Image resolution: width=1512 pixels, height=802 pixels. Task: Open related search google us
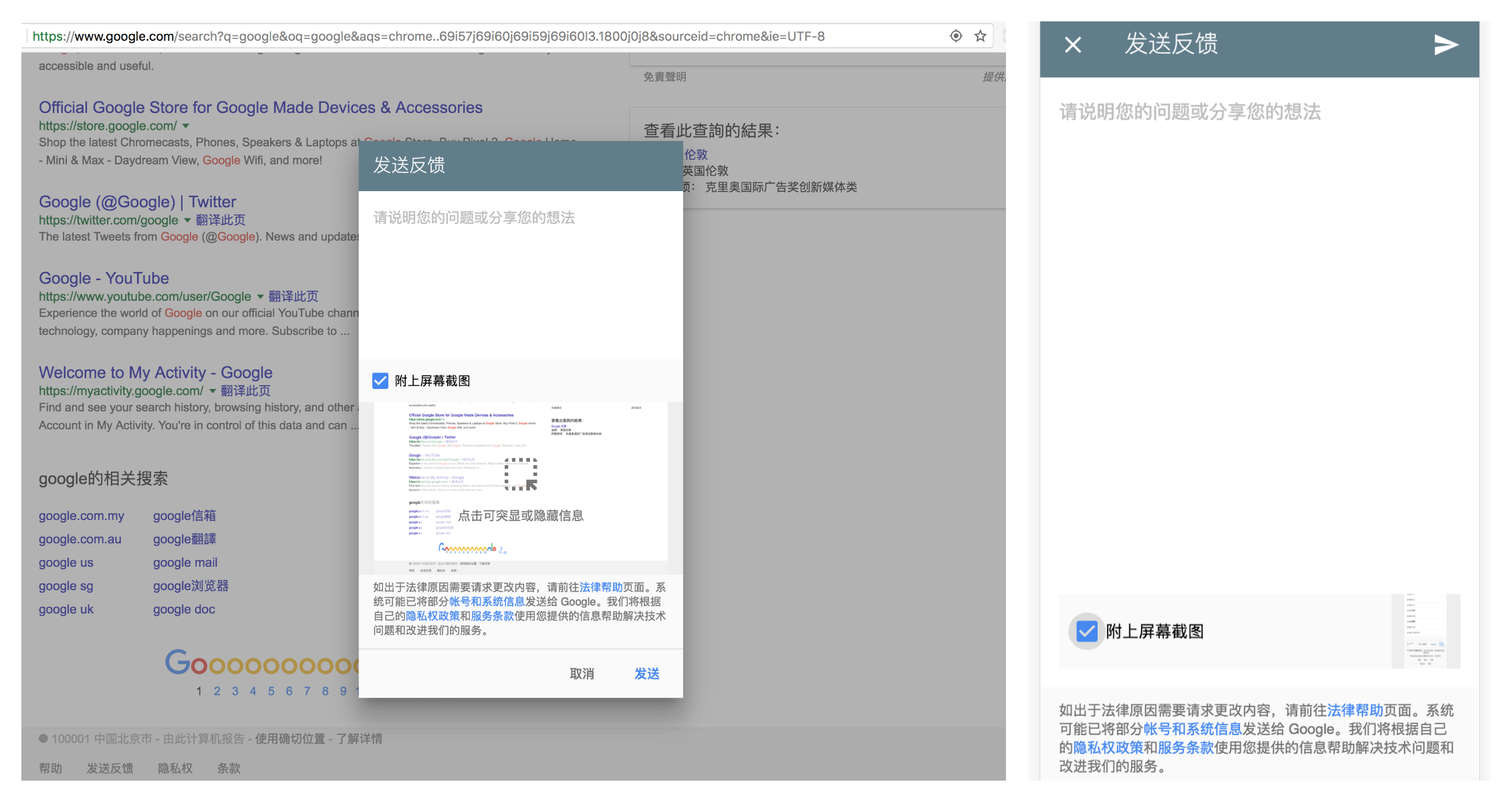[x=66, y=563]
